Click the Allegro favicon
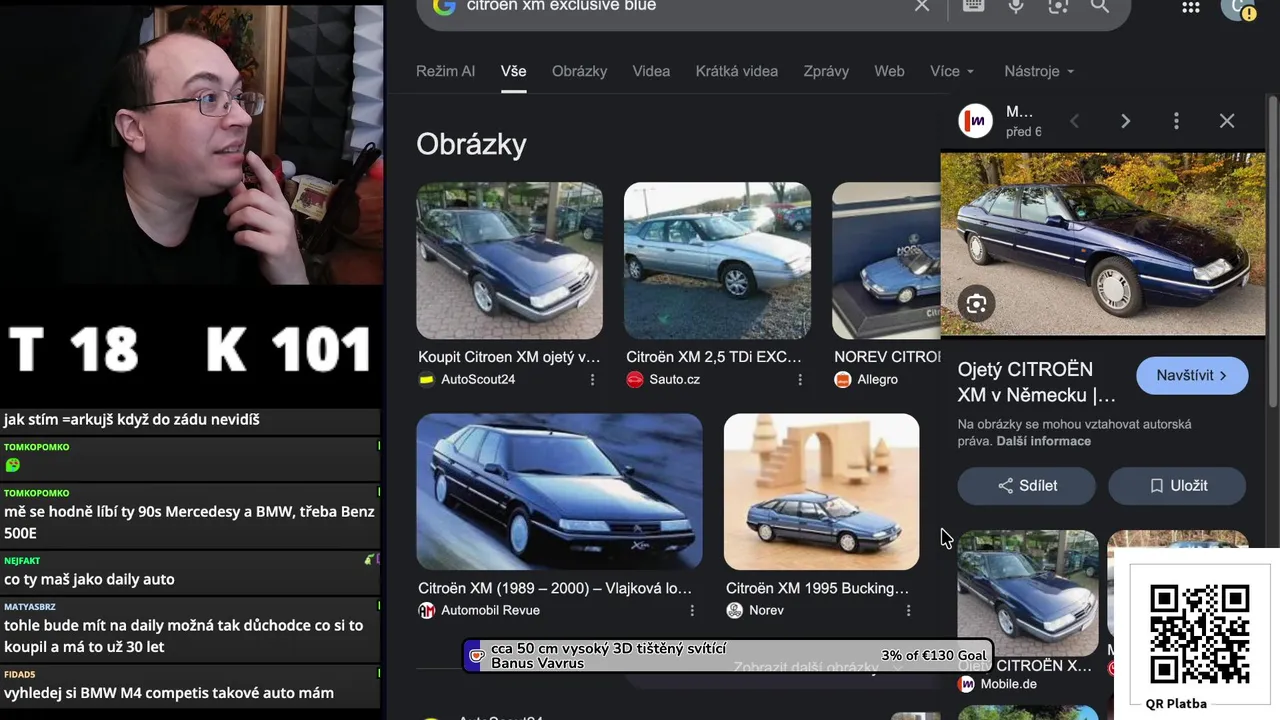 click(843, 380)
